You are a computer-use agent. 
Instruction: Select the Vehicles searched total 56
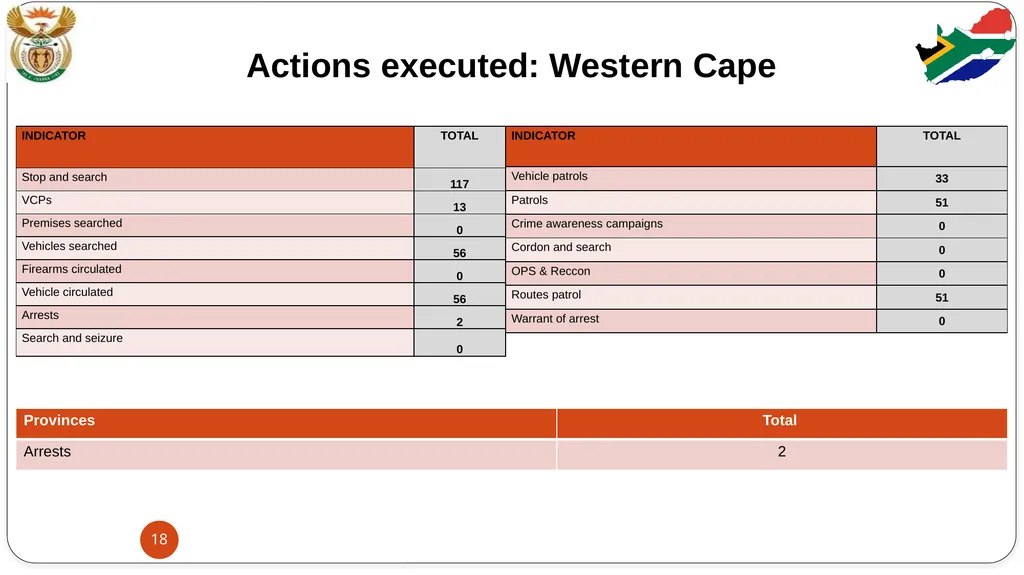(x=459, y=253)
